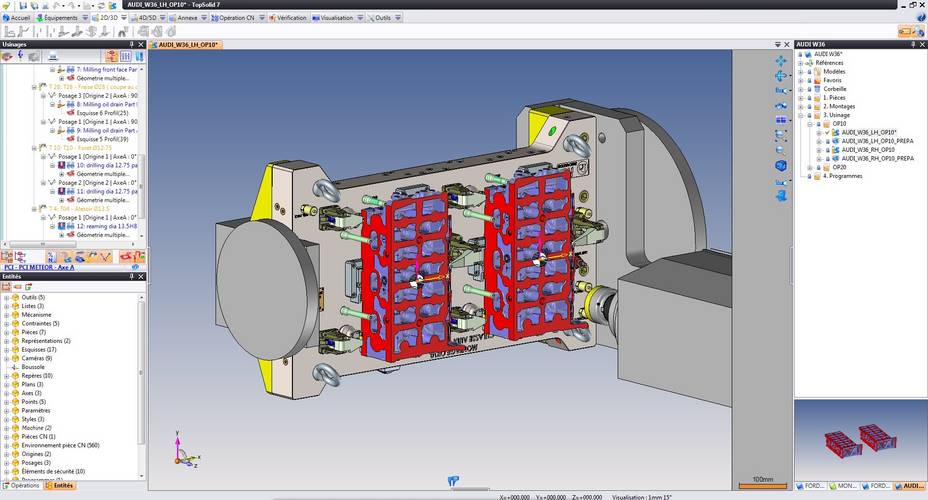928x500 pixels.
Task: Open dropdown arrow next to Opération CN tab
Action: tap(262, 18)
